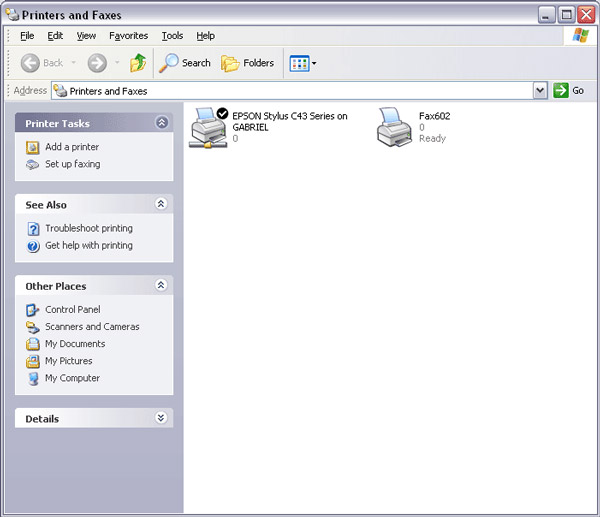Select the EPSON Stylus C43 Series printer icon
This screenshot has width=600, height=517.
pos(209,127)
